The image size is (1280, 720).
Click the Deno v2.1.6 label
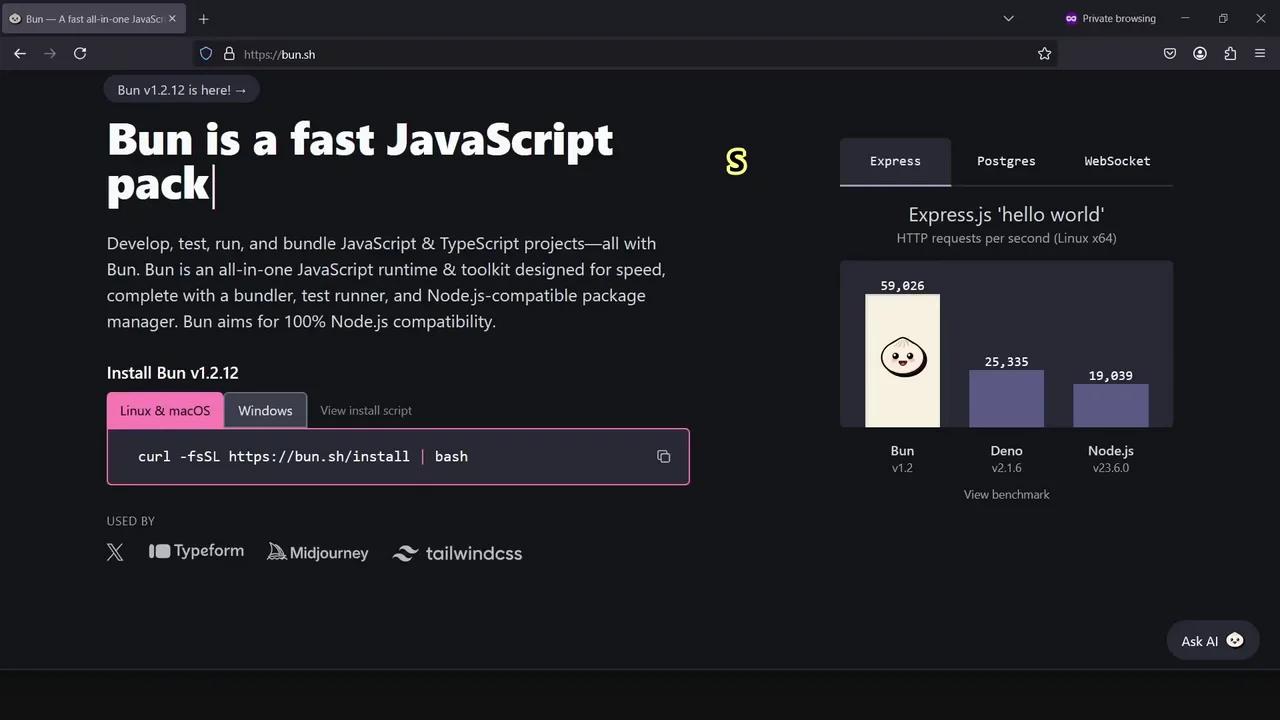click(x=1006, y=459)
